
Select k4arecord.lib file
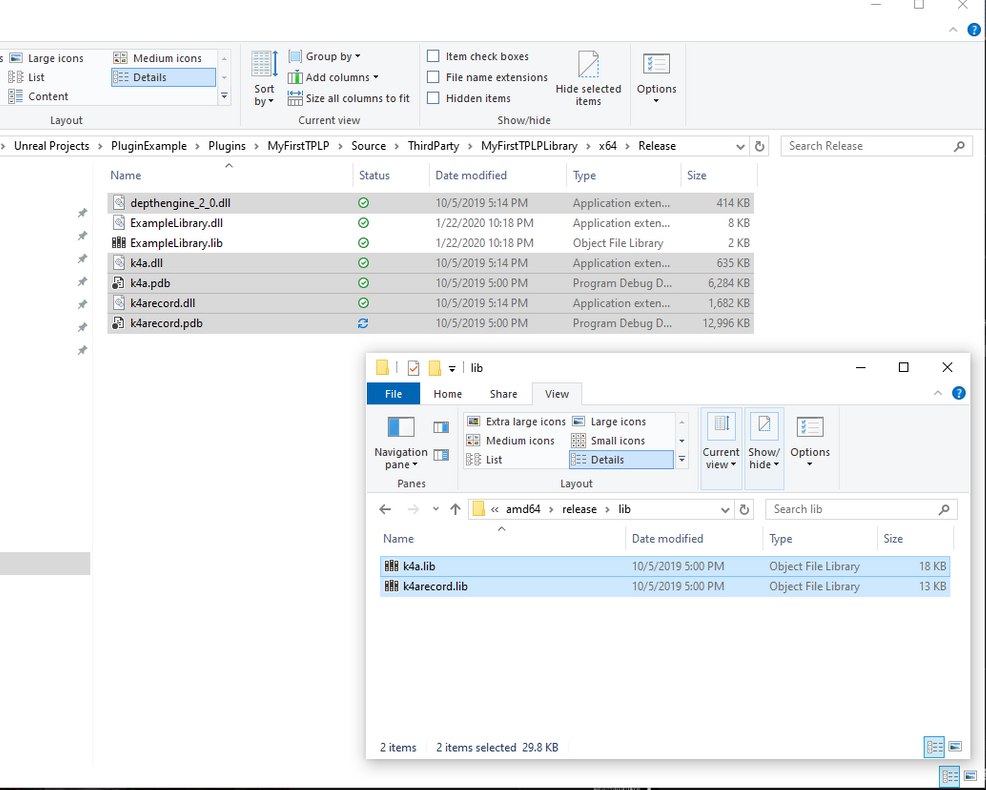pos(665,586)
